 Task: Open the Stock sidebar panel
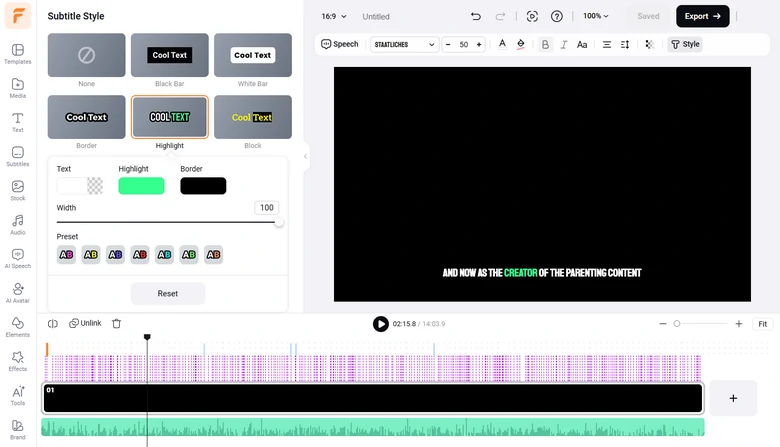17,190
